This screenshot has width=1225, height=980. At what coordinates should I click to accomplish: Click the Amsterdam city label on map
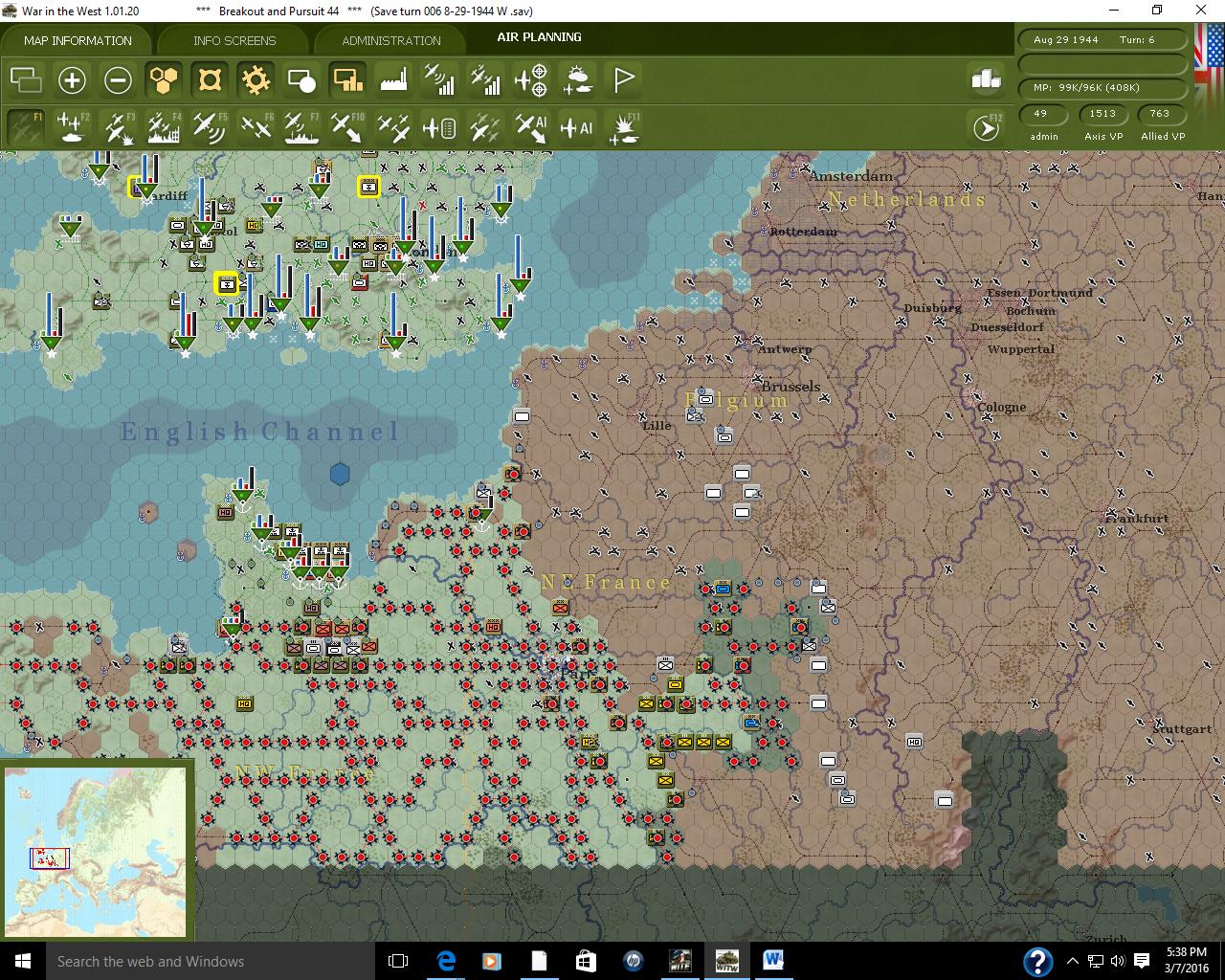point(851,176)
